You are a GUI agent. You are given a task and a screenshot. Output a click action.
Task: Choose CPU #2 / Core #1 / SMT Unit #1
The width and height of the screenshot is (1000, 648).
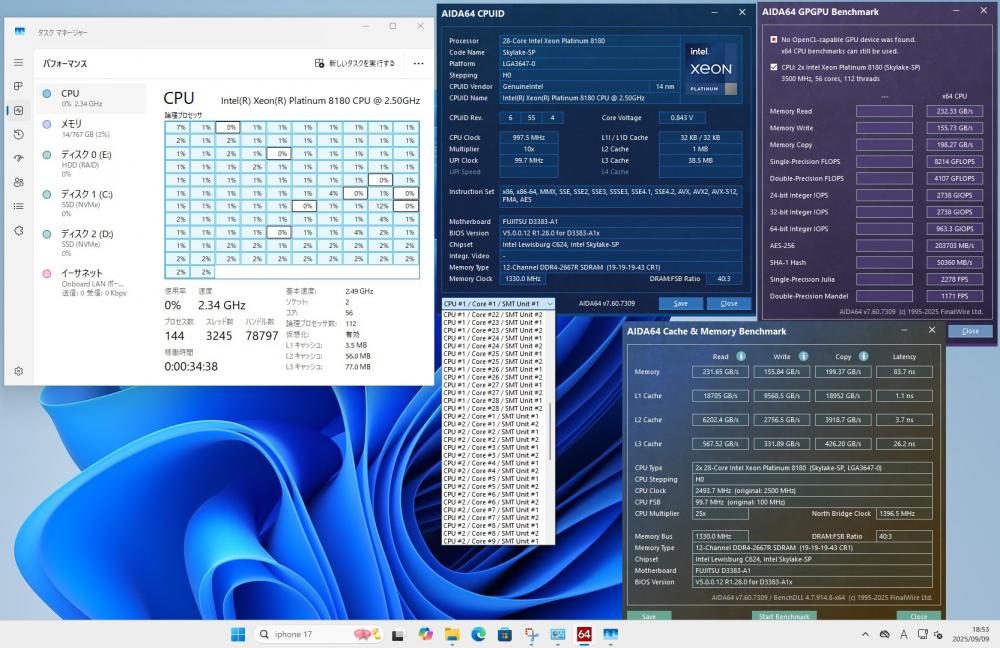click(x=492, y=416)
